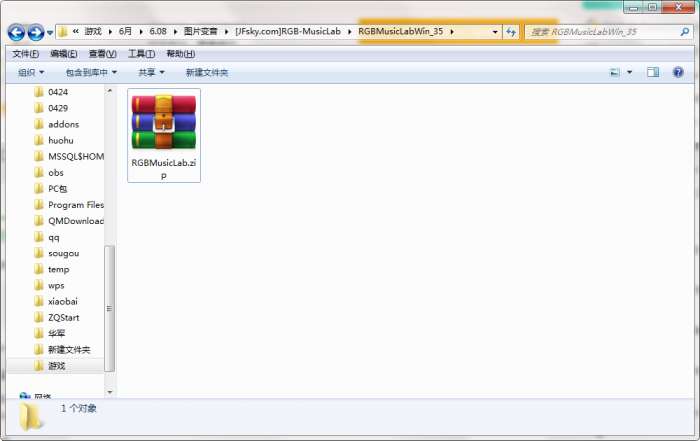The height and width of the screenshot is (441, 700).
Task: Click the navigation pane scrollbar thumb
Action: click(109, 308)
